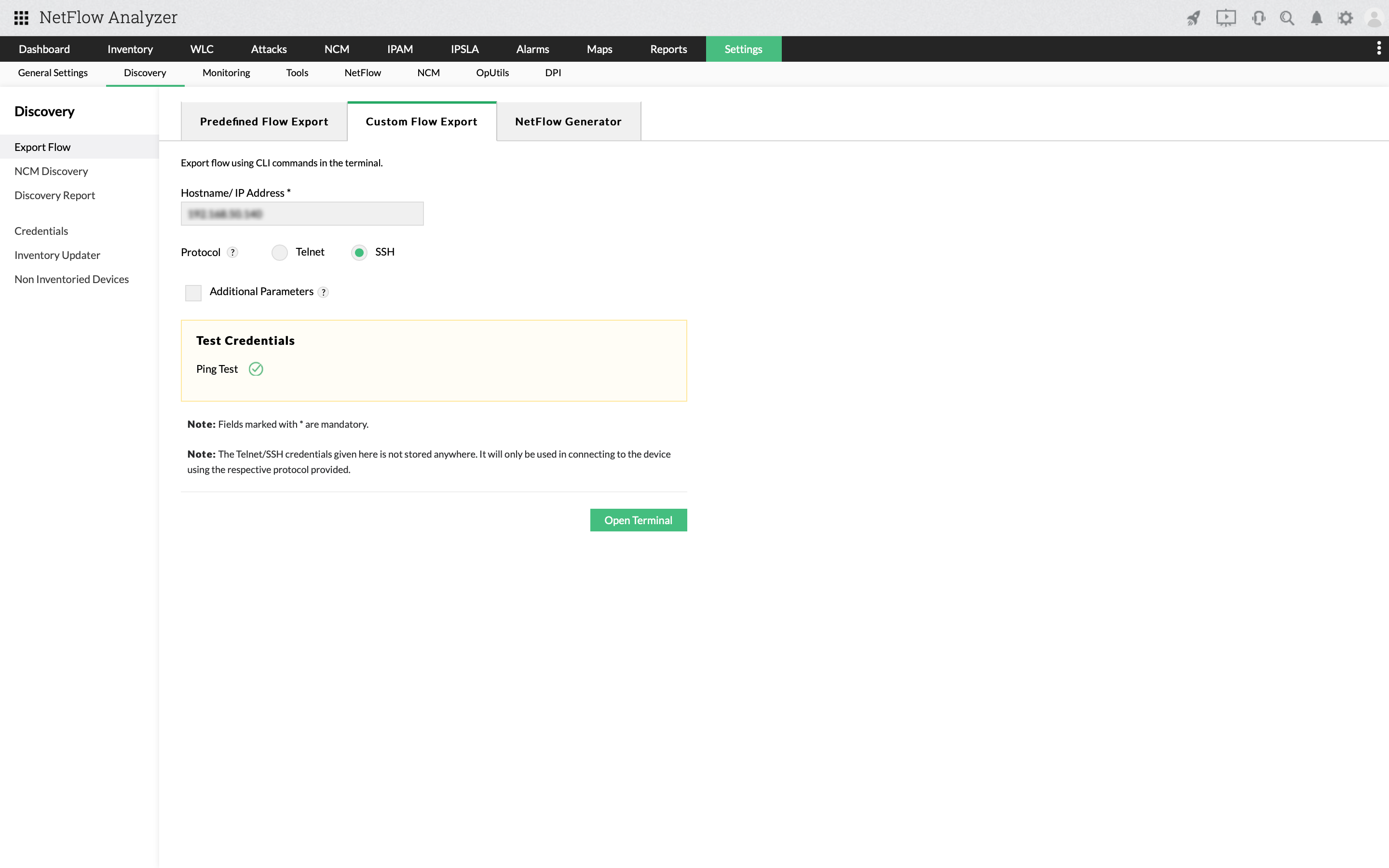Open the apps grid launcher icon
This screenshot has width=1389, height=868.
click(21, 18)
